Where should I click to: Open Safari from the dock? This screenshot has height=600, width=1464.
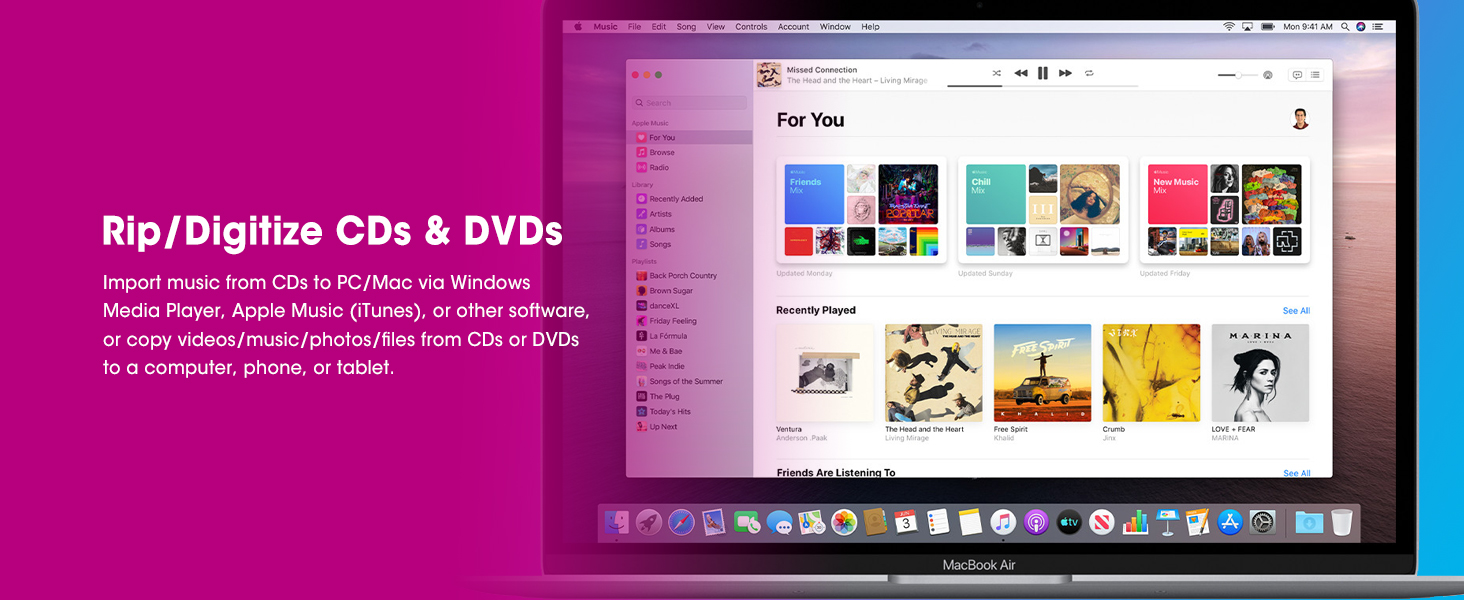(x=681, y=522)
